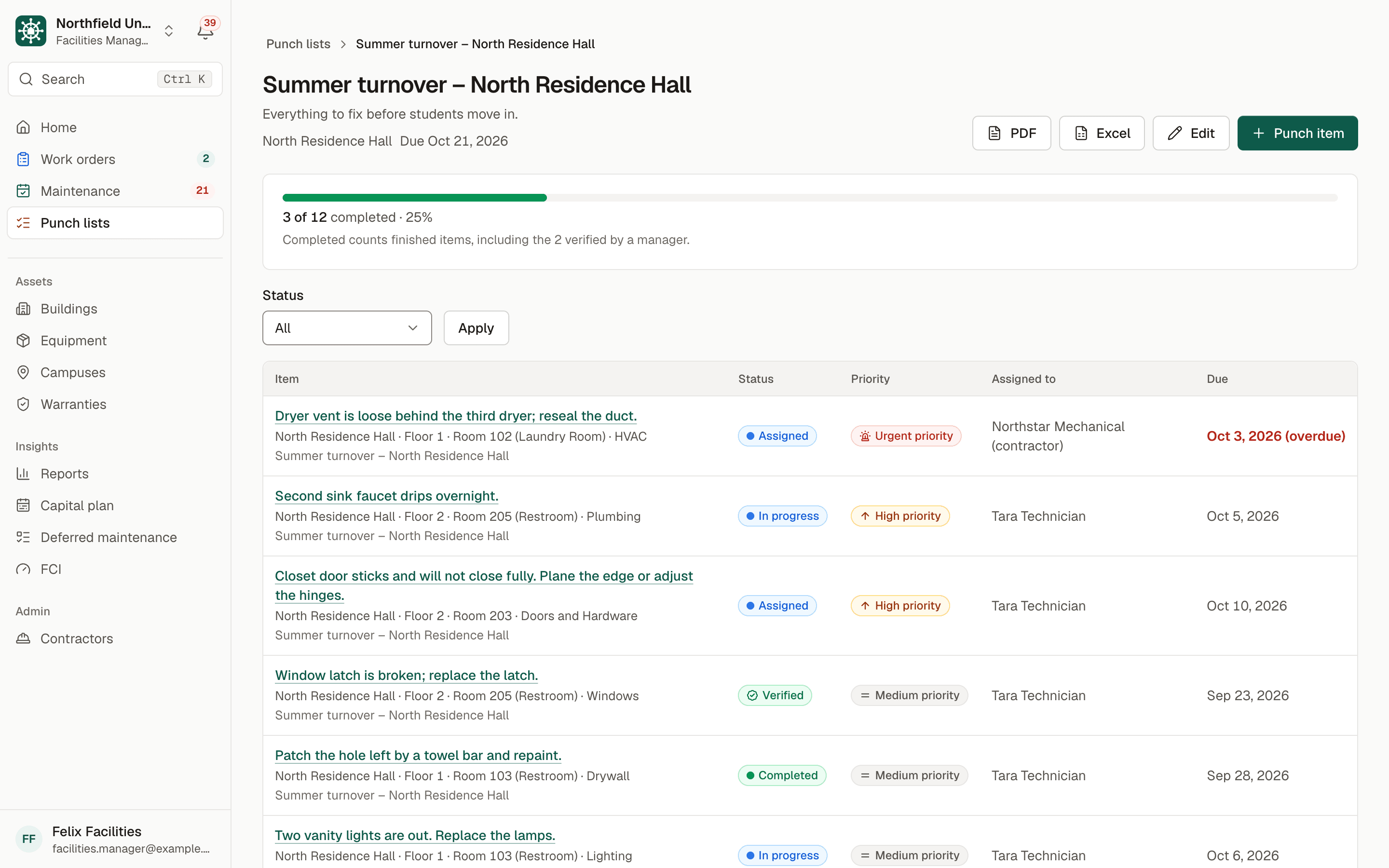1389x868 pixels.
Task: Export the punch list as PDF
Action: point(1011,133)
